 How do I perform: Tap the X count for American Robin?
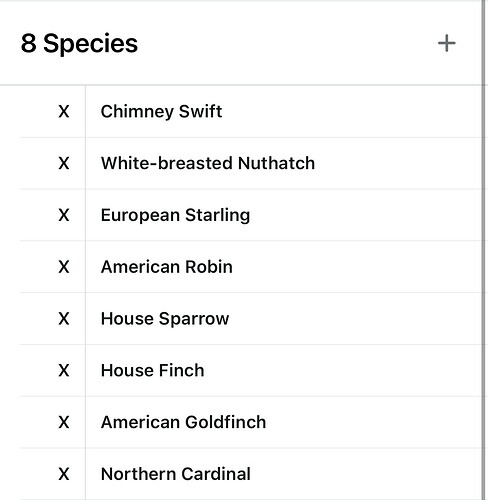tap(64, 267)
